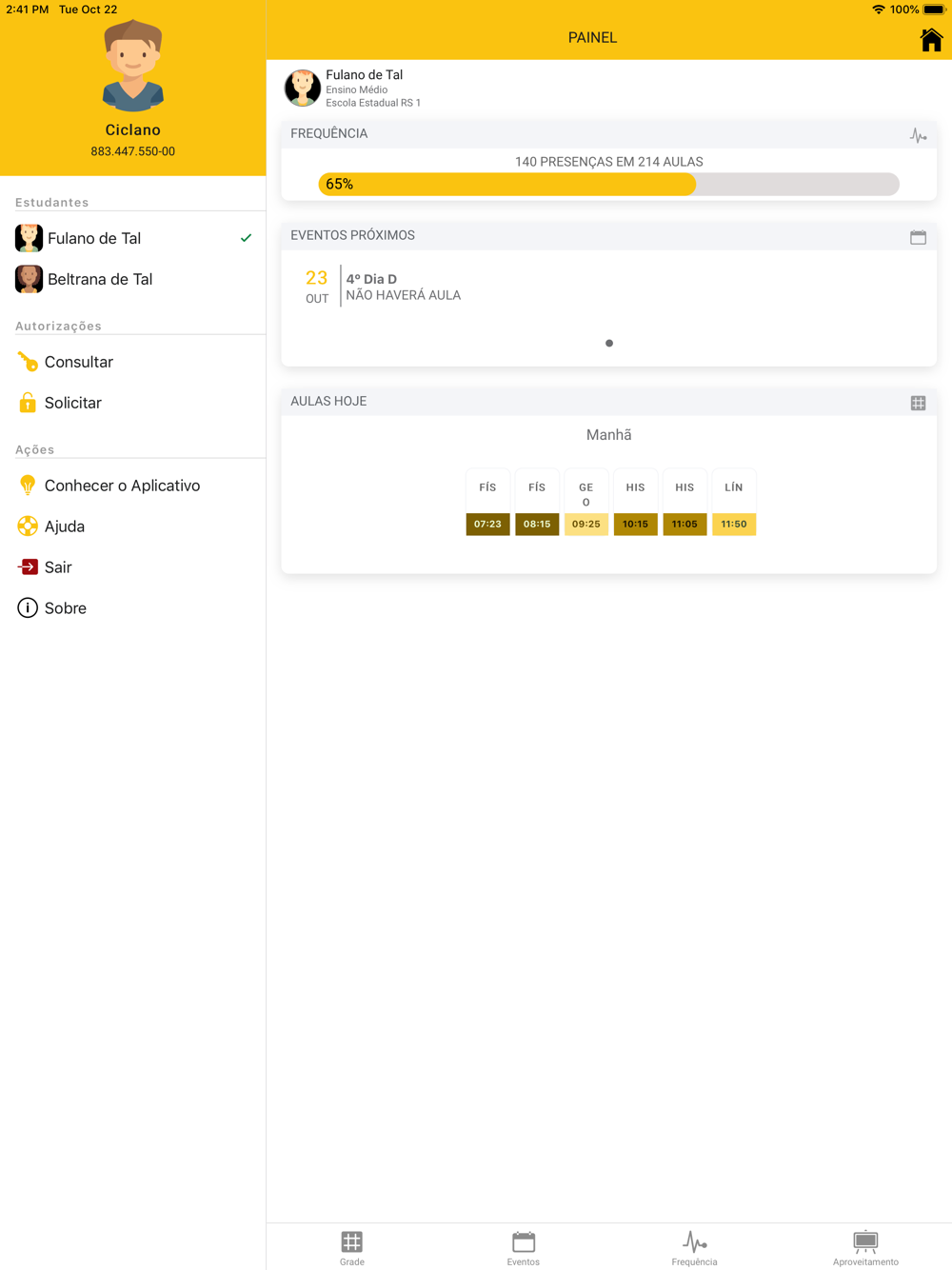
Task: Tap the AULAS HOJE card title
Action: [328, 401]
